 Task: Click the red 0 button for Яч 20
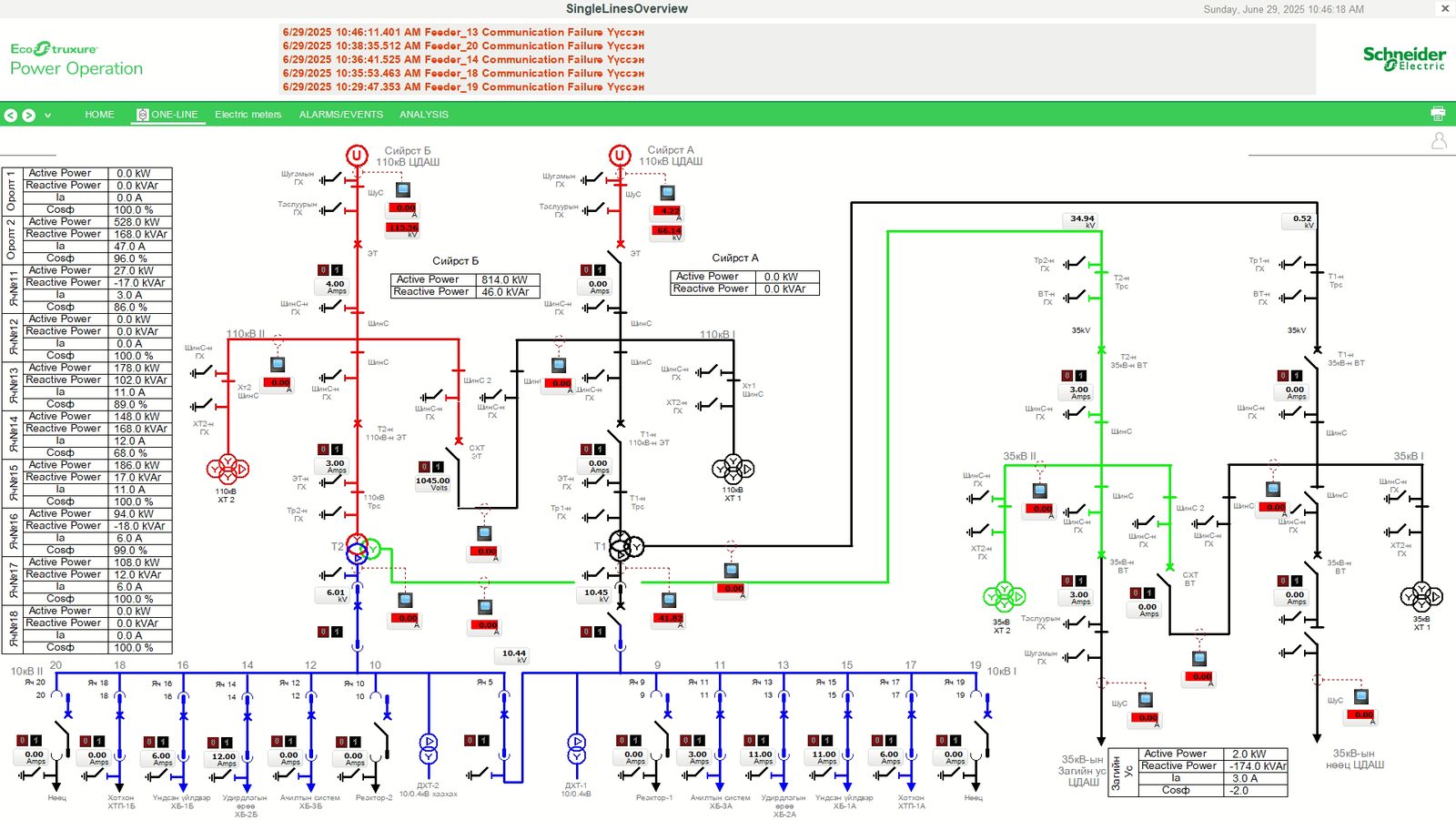(x=22, y=741)
